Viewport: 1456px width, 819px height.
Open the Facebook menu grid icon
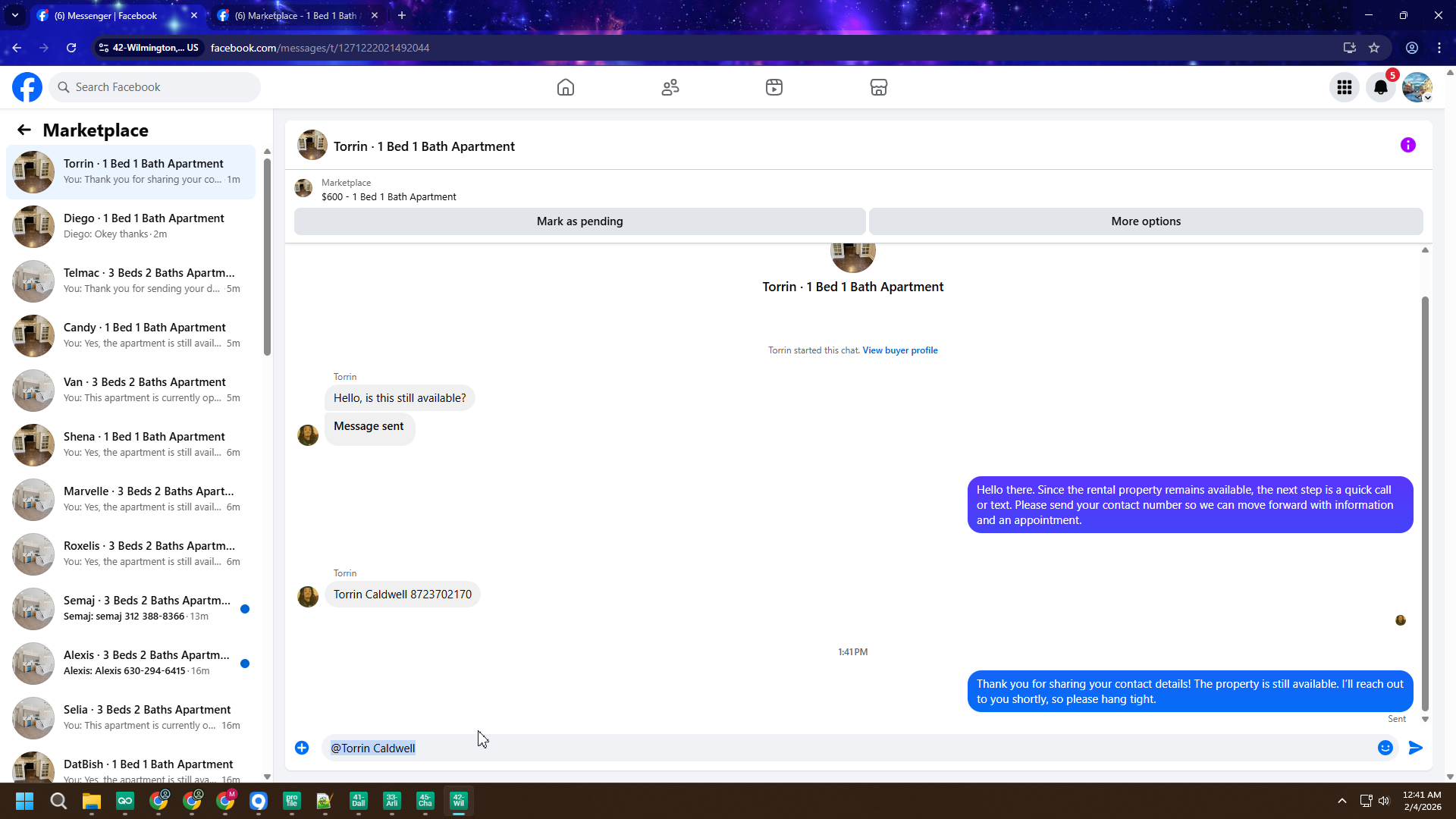[x=1344, y=87]
